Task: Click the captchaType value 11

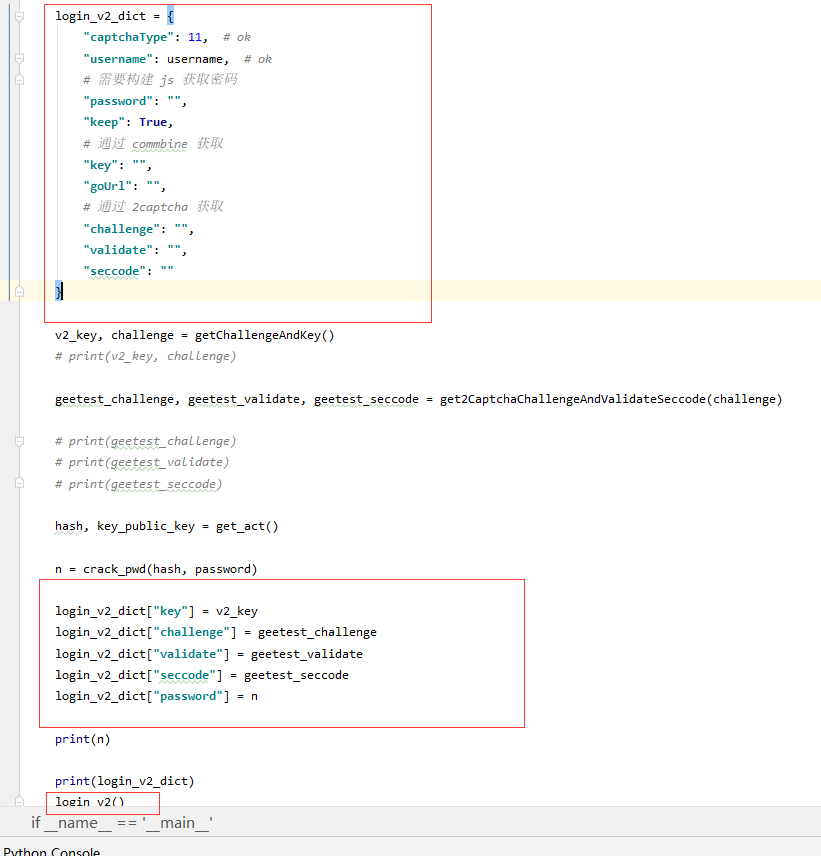Action: click(195, 37)
